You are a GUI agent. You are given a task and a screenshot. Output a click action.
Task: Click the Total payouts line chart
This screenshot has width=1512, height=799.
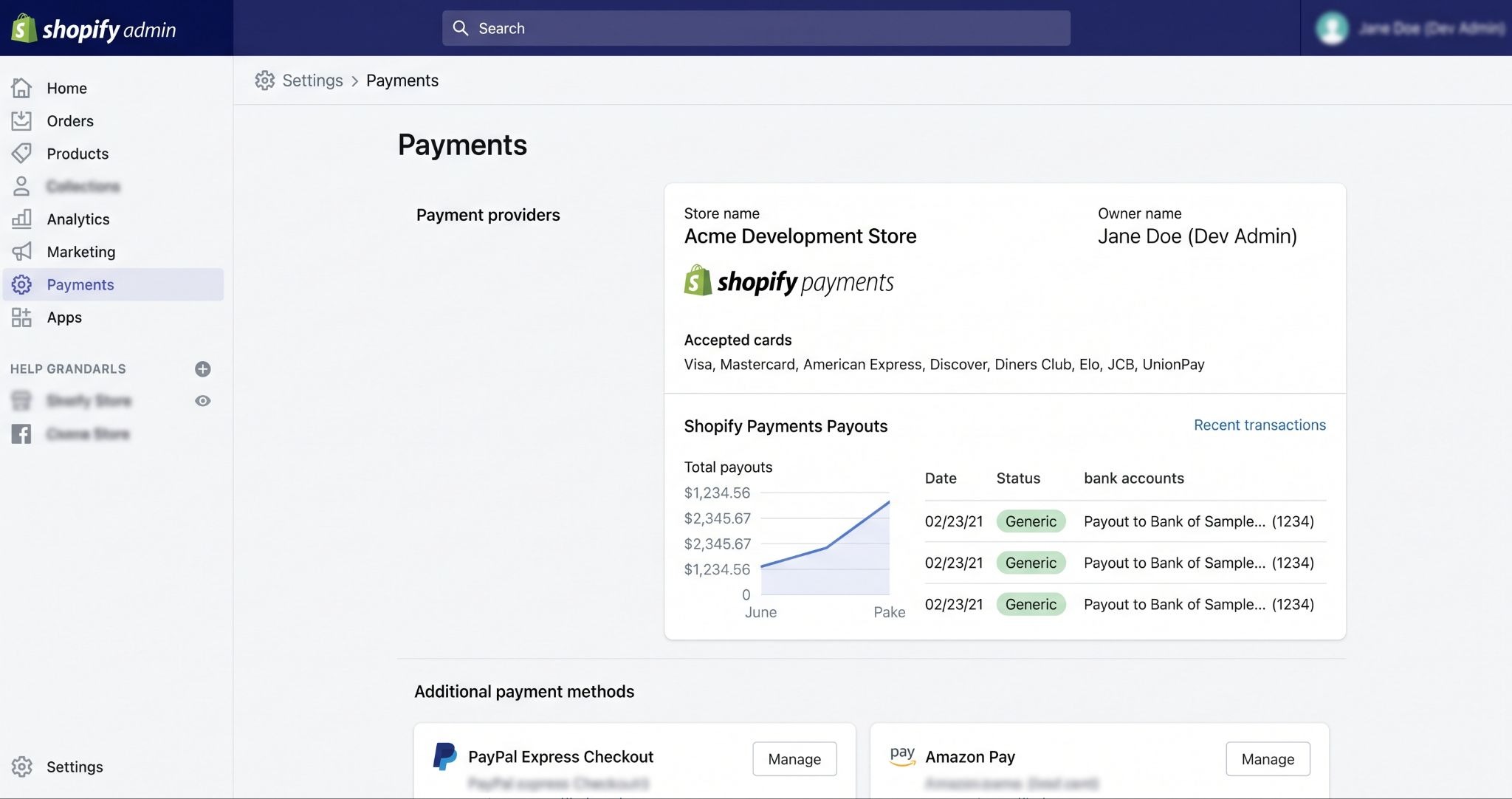point(825,543)
